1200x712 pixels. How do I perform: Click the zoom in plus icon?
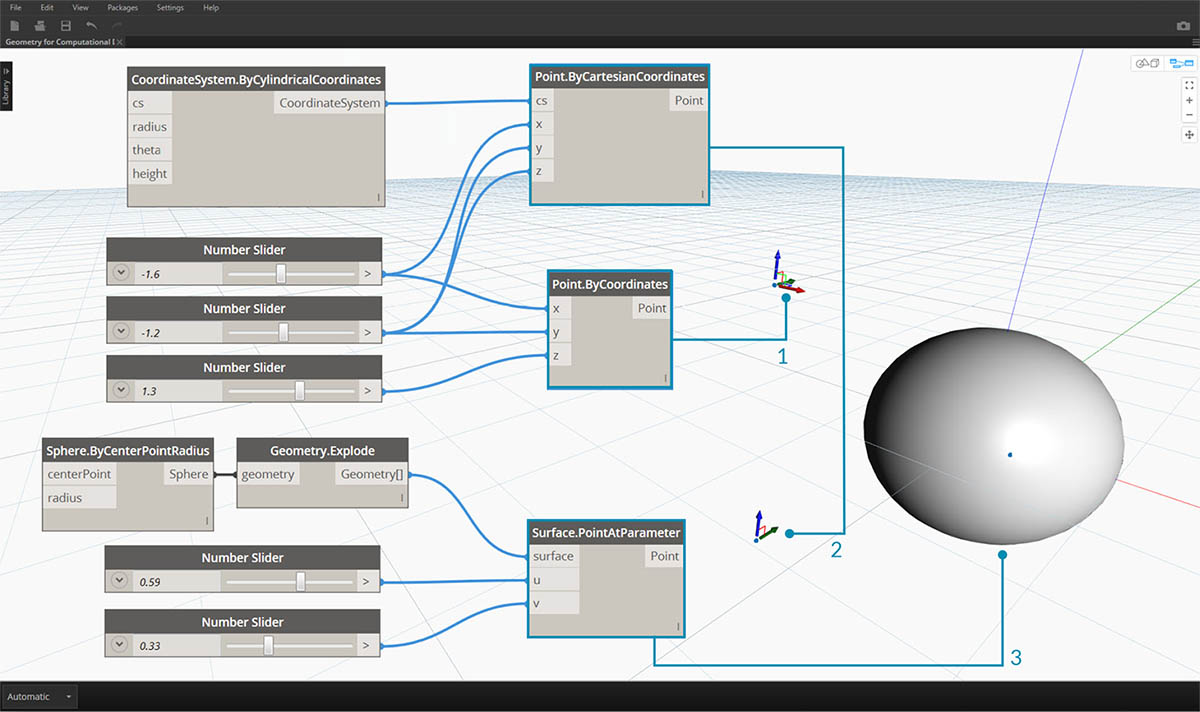(x=1189, y=101)
